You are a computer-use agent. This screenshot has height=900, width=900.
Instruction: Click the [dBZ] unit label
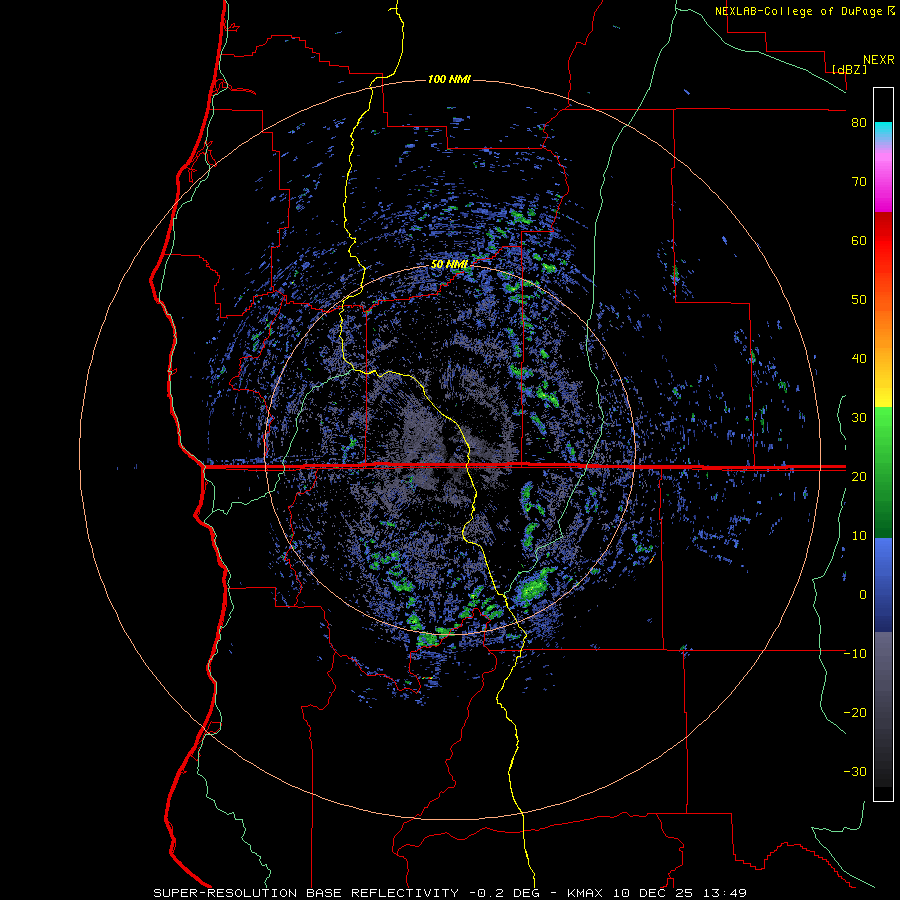coord(849,69)
